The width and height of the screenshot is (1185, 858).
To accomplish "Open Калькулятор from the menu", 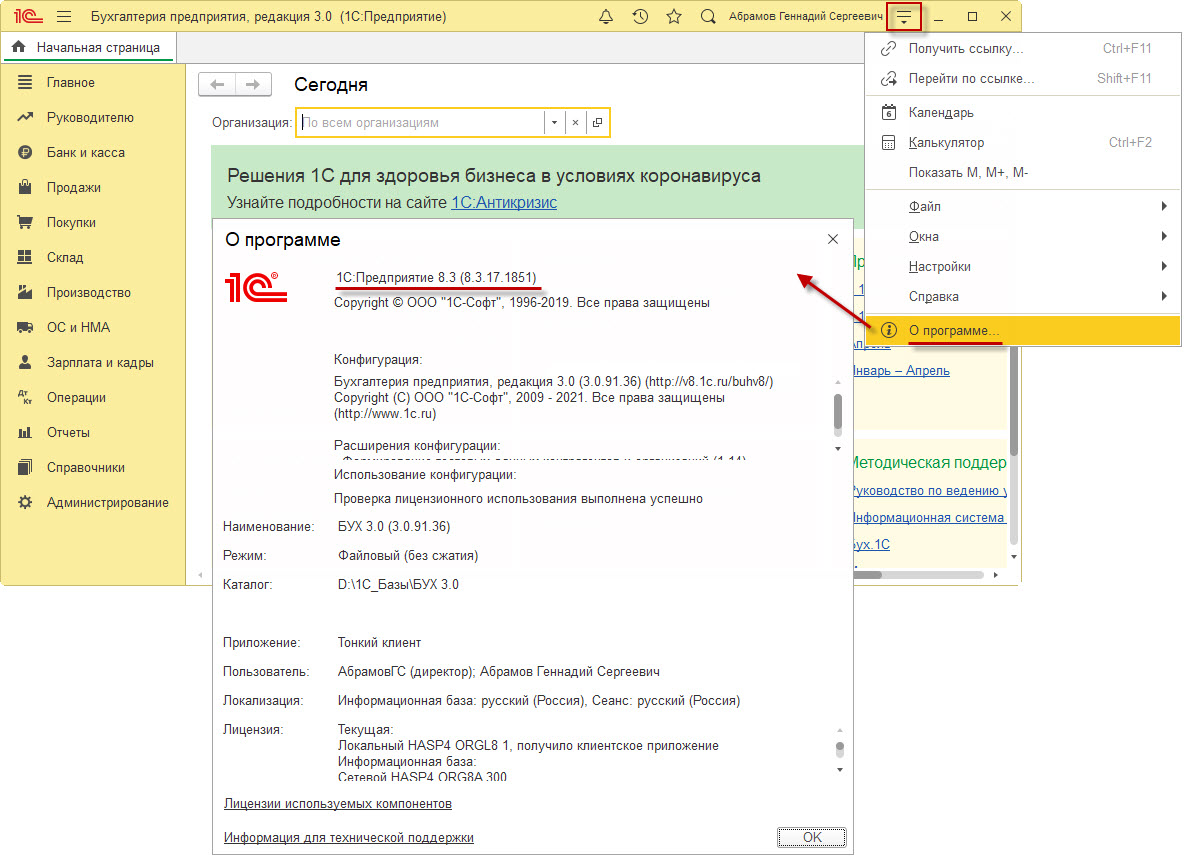I will [1023, 142].
